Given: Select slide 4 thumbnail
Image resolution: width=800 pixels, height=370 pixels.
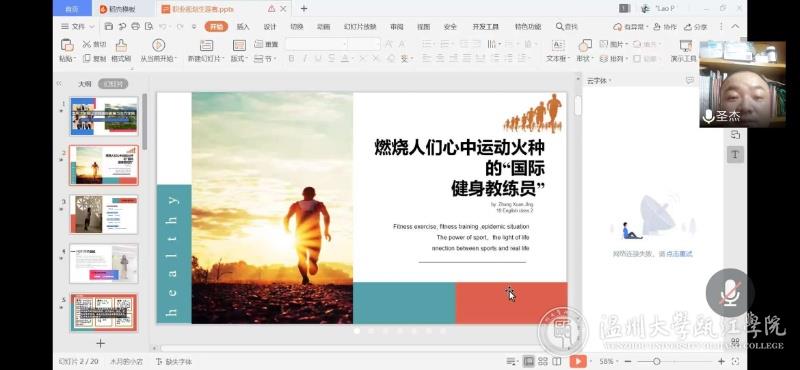Looking at the screenshot, I should (x=104, y=263).
